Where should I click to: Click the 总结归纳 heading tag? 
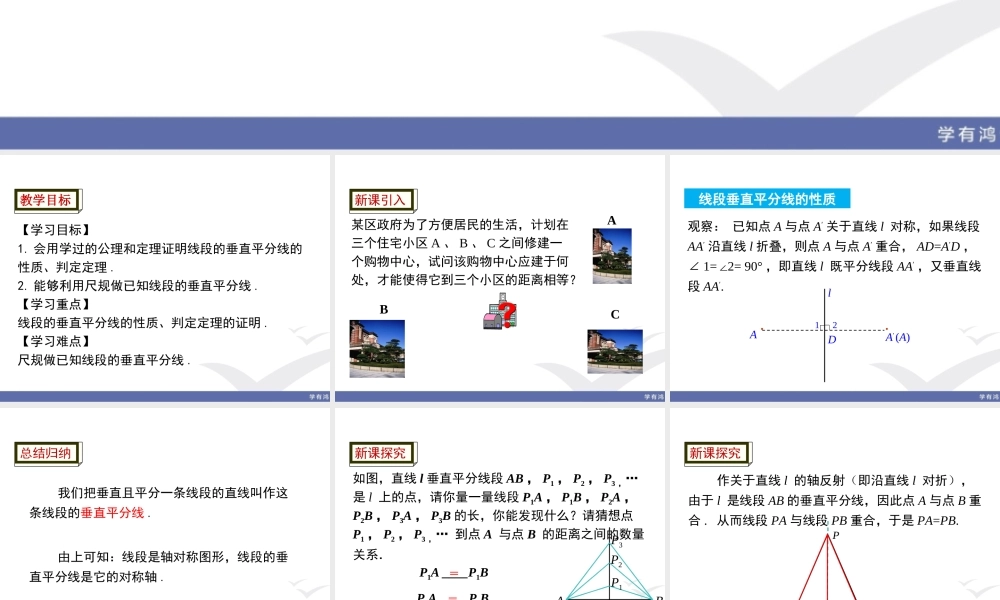(x=46, y=453)
